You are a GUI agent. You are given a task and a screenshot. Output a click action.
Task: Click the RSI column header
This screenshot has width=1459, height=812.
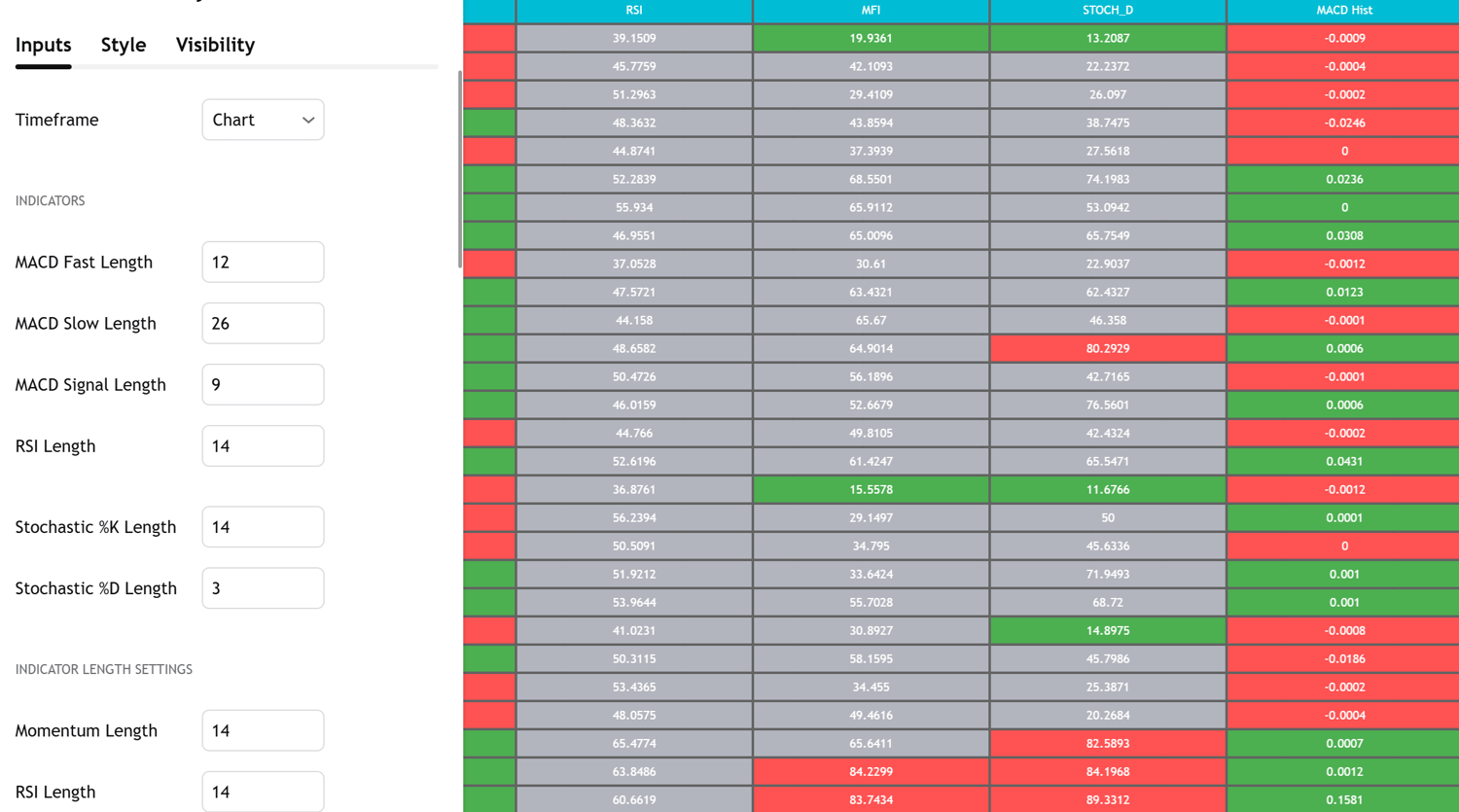(634, 11)
